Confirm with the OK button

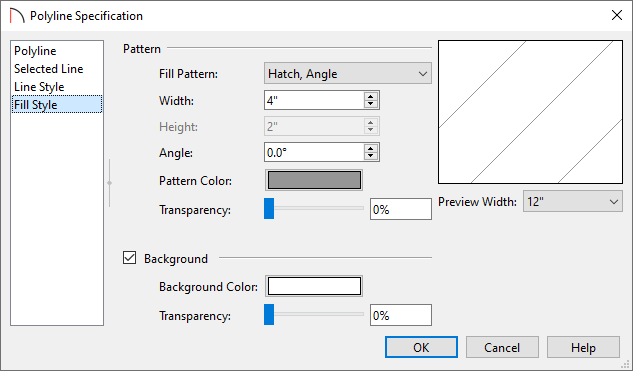pyautogui.click(x=421, y=347)
